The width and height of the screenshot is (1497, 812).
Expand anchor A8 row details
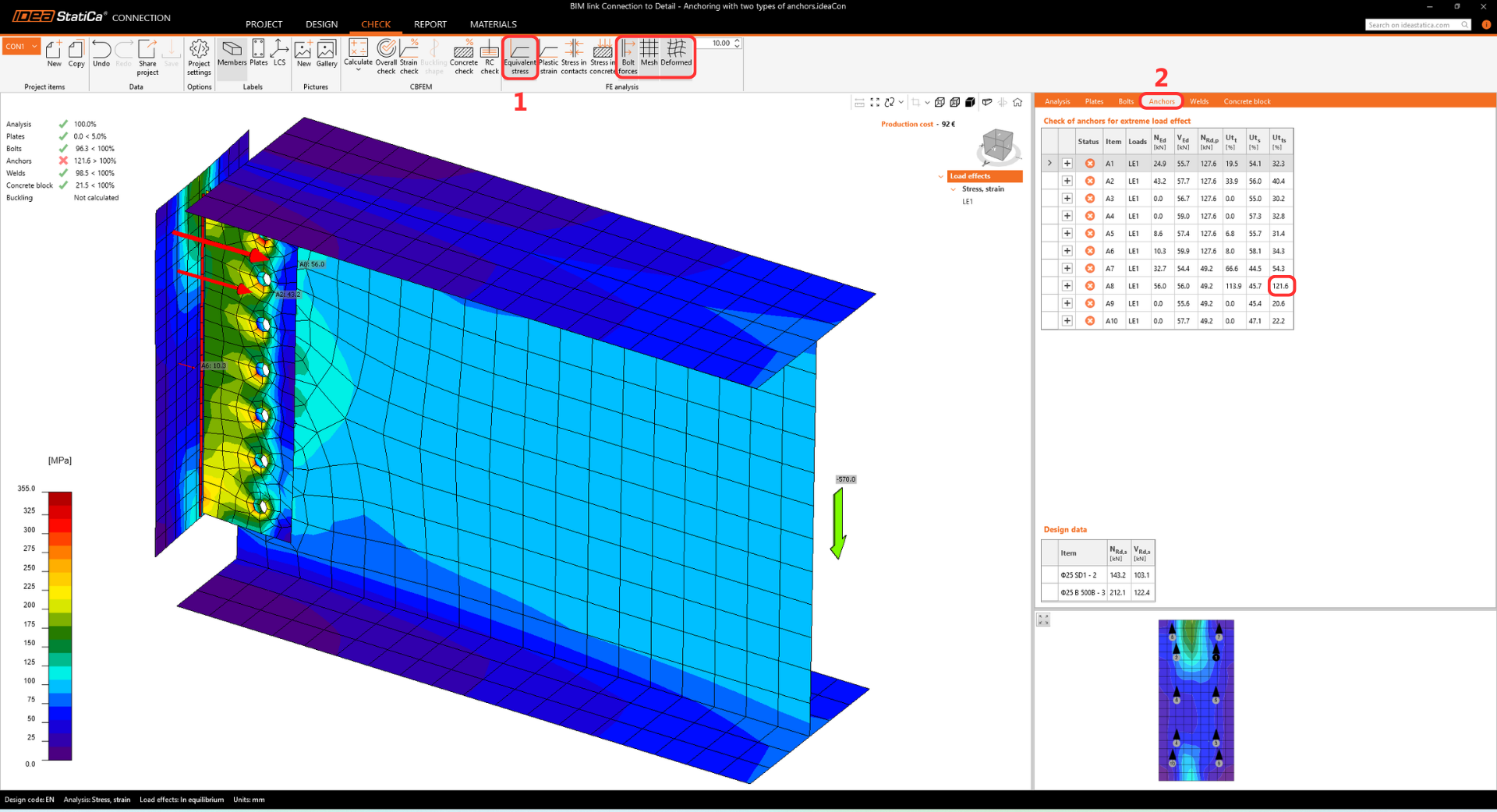tap(1067, 286)
